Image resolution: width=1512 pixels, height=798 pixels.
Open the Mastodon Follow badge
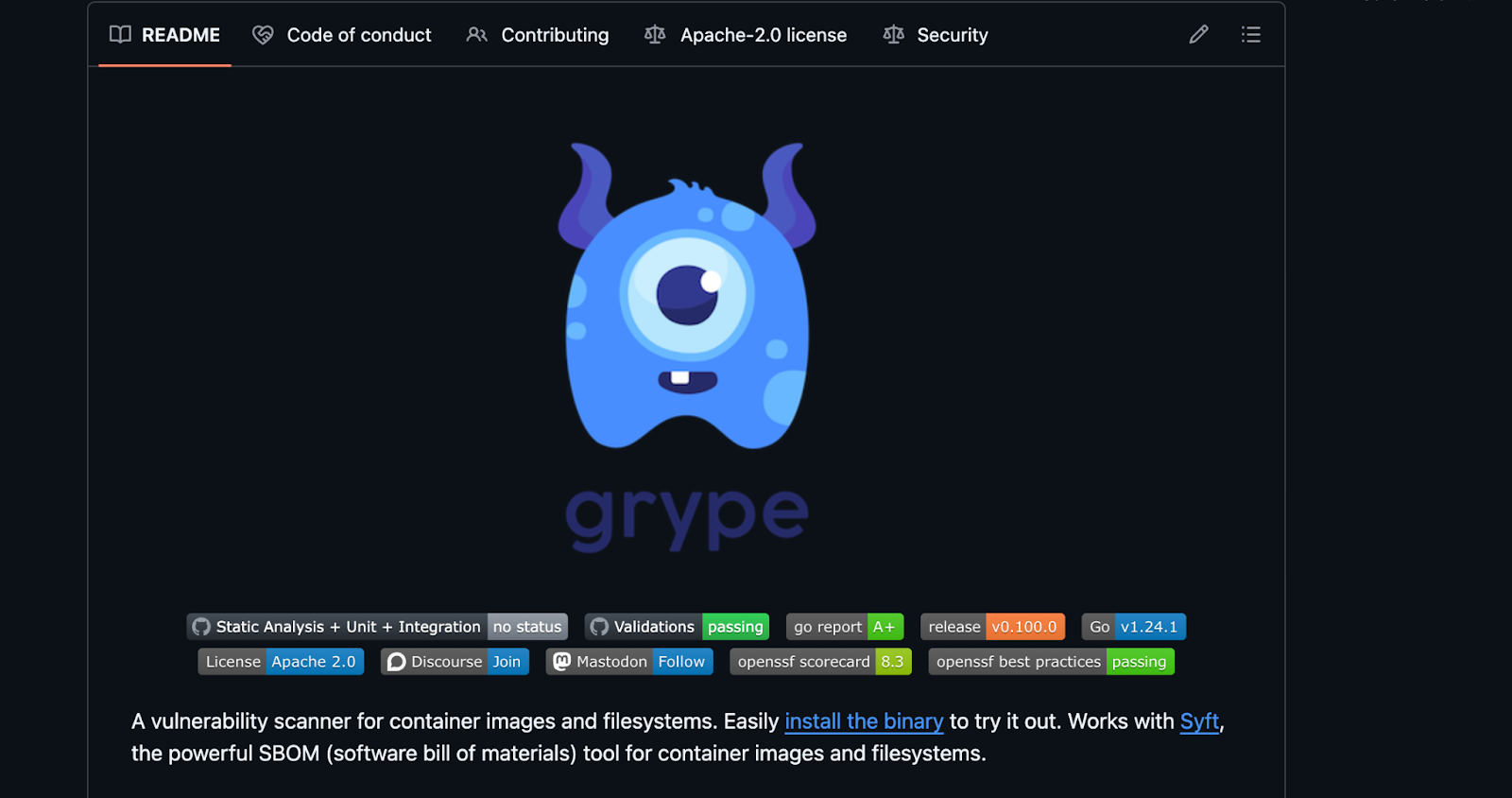[x=629, y=662]
